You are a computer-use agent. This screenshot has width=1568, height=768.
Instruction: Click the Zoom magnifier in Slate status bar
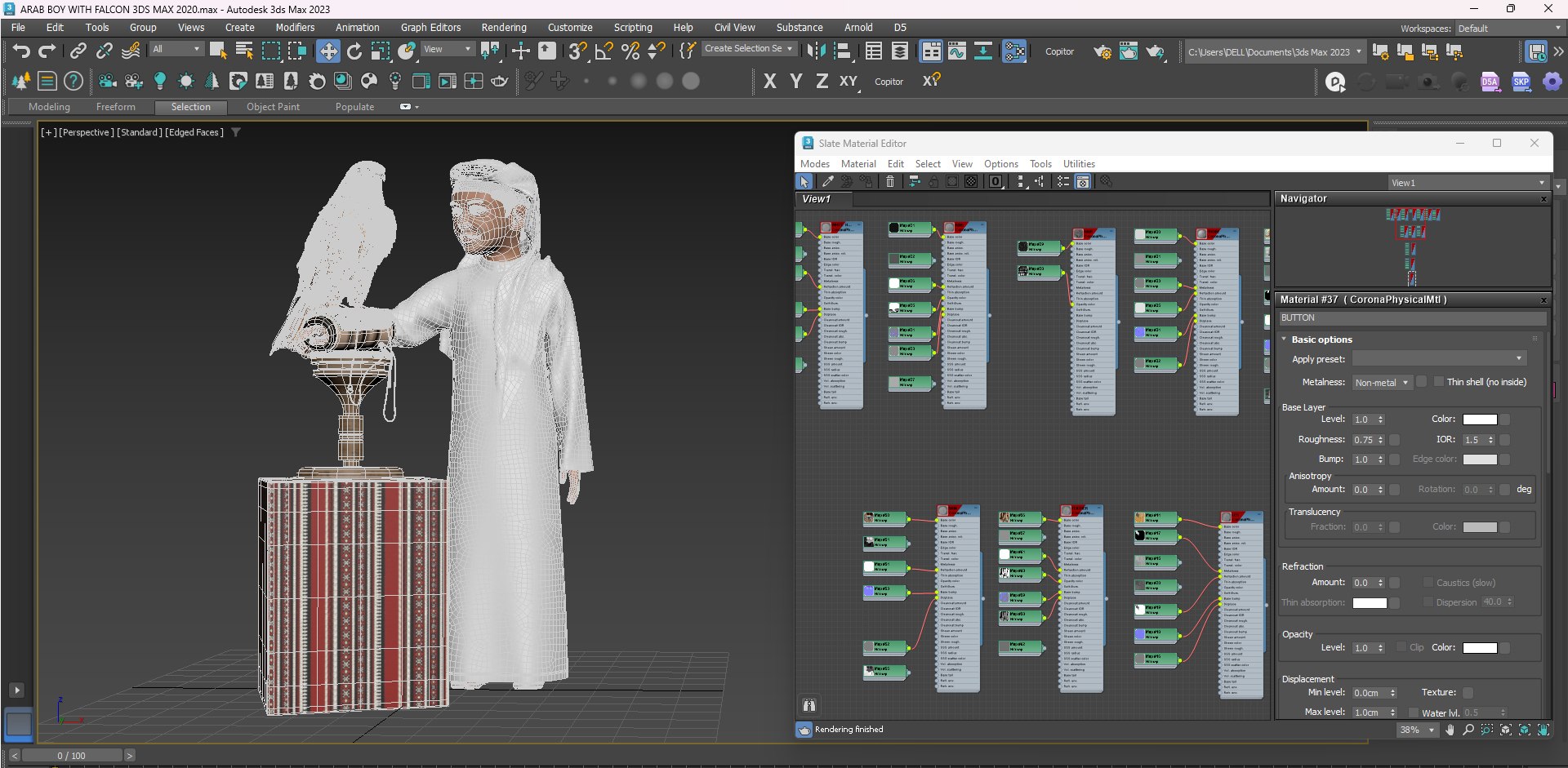coord(1468,730)
